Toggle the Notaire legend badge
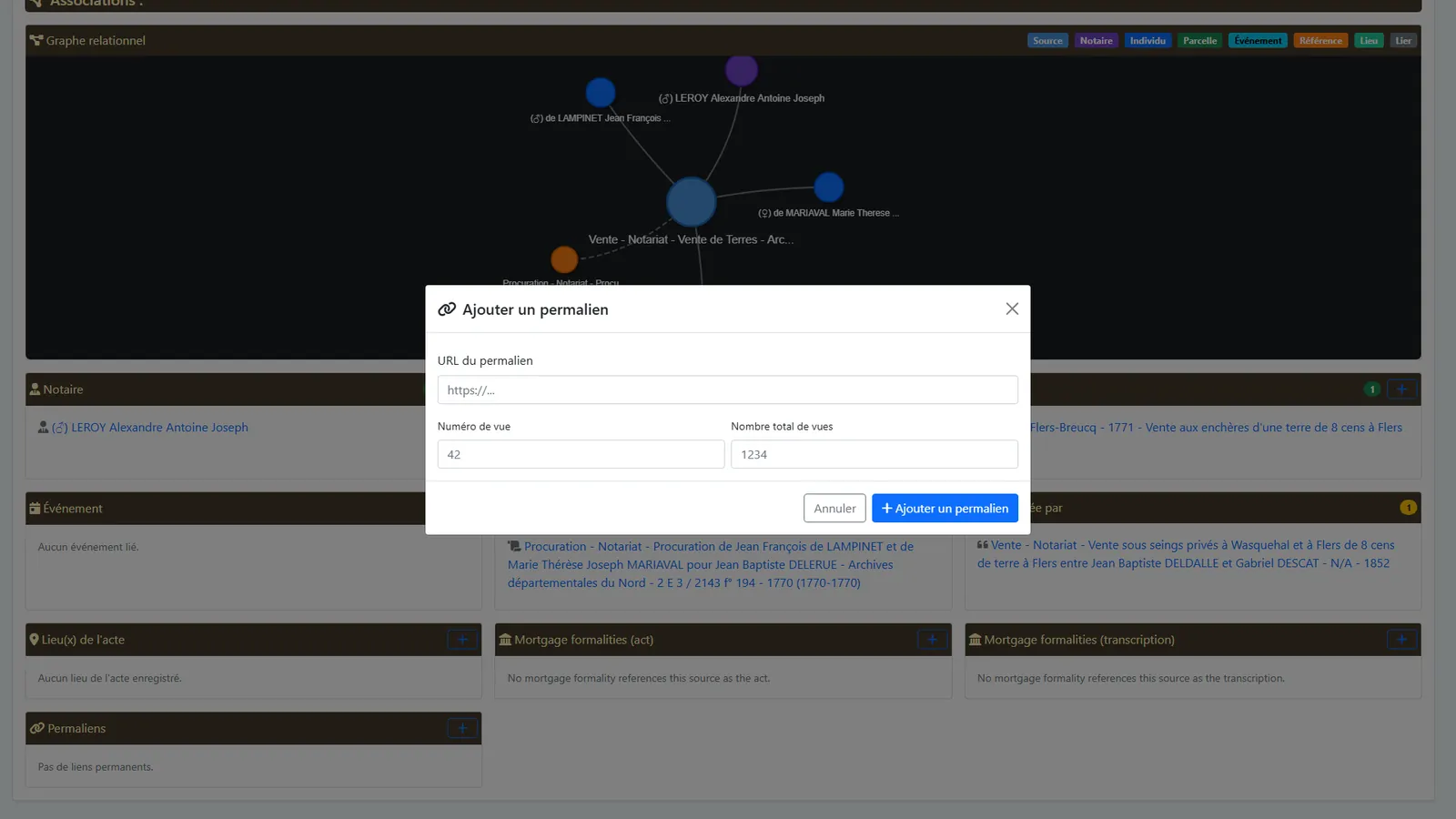The height and width of the screenshot is (819, 1456). coord(1096,41)
